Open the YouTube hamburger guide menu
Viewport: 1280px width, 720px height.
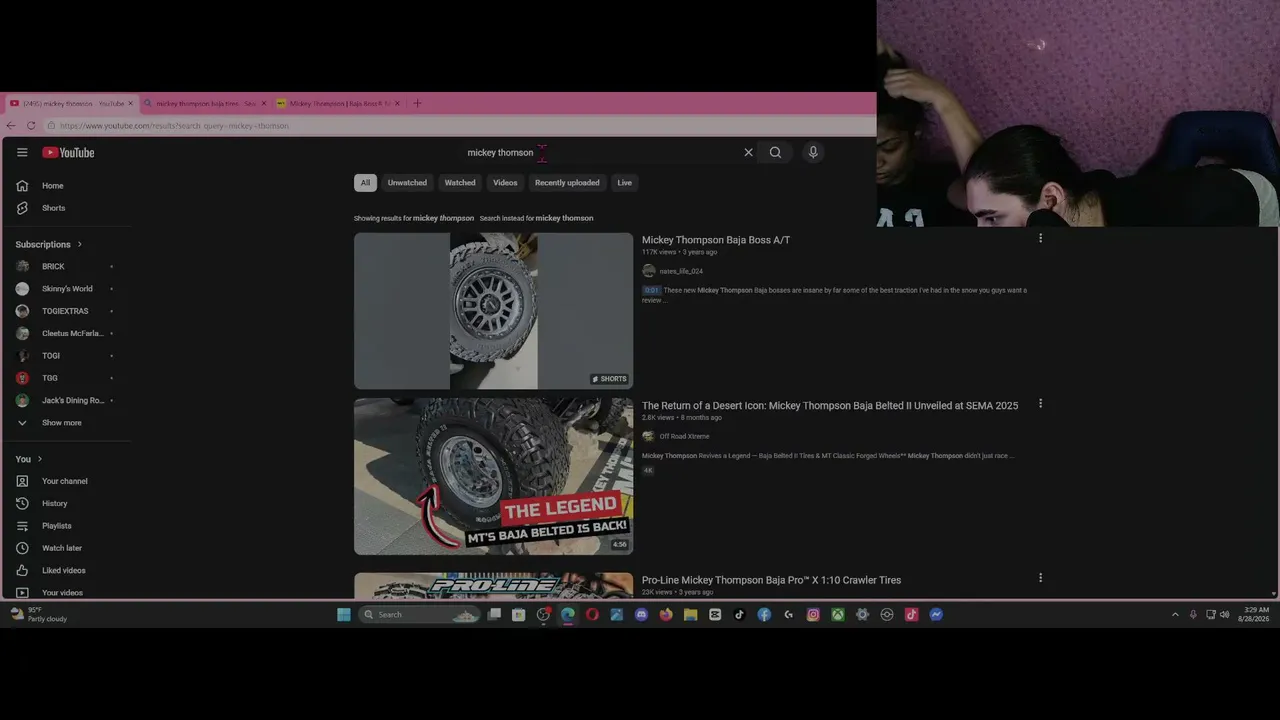(x=22, y=152)
